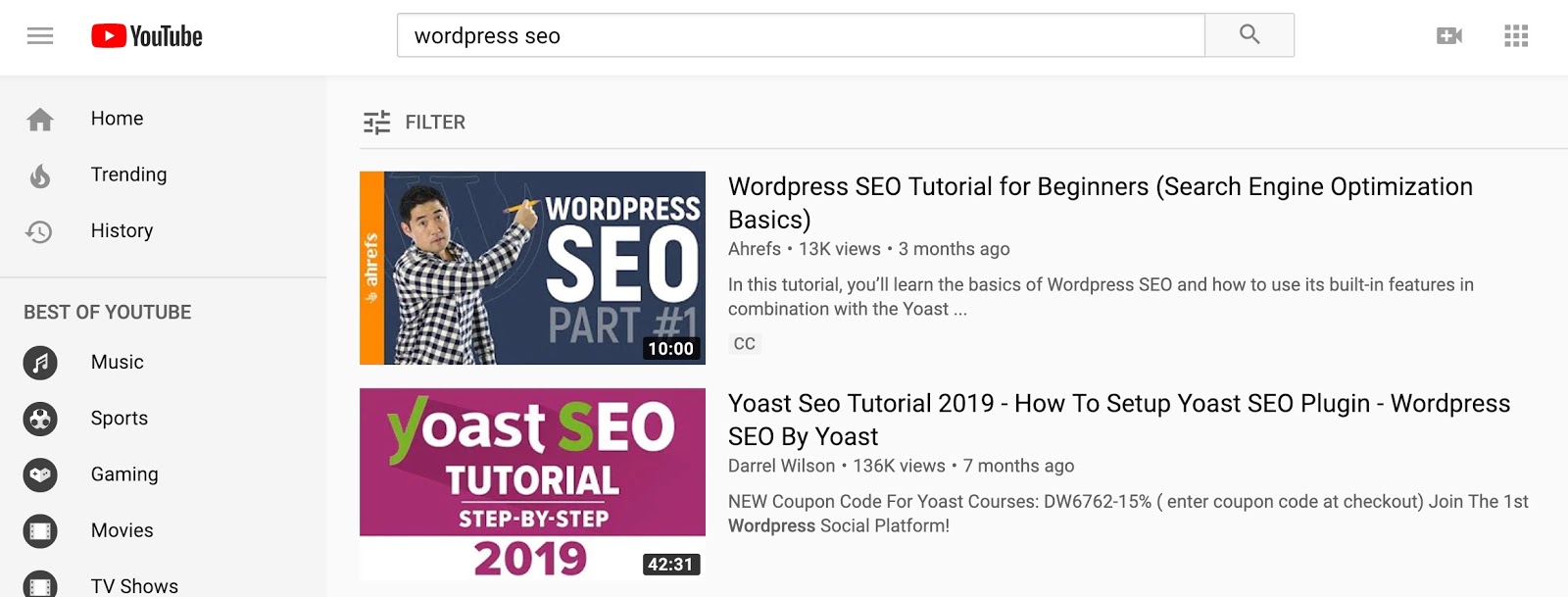Viewport: 1568px width, 597px height.
Task: Select TV Shows in the sidebar
Action: click(x=134, y=585)
